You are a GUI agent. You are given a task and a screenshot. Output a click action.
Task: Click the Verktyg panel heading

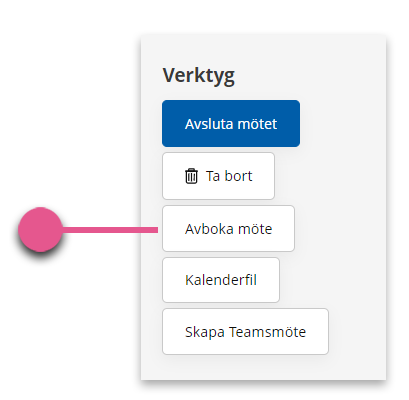click(199, 76)
